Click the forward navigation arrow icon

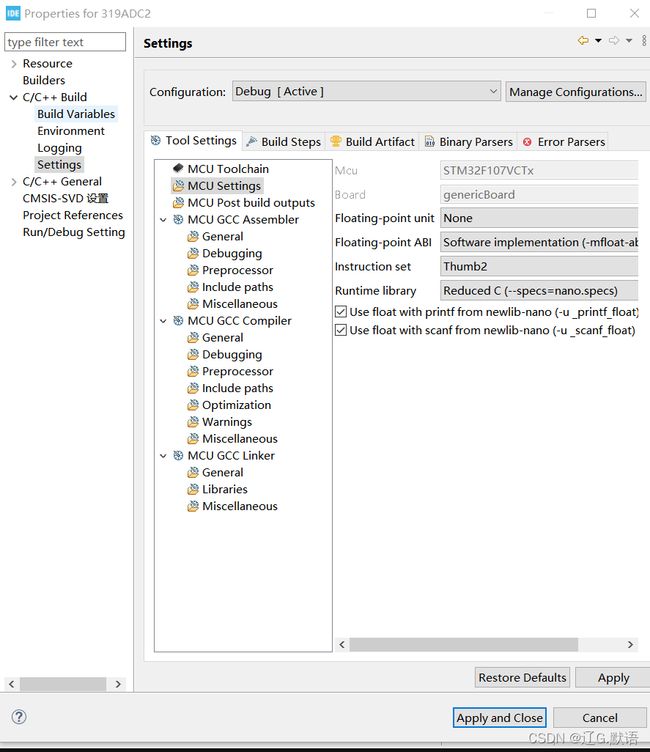614,40
